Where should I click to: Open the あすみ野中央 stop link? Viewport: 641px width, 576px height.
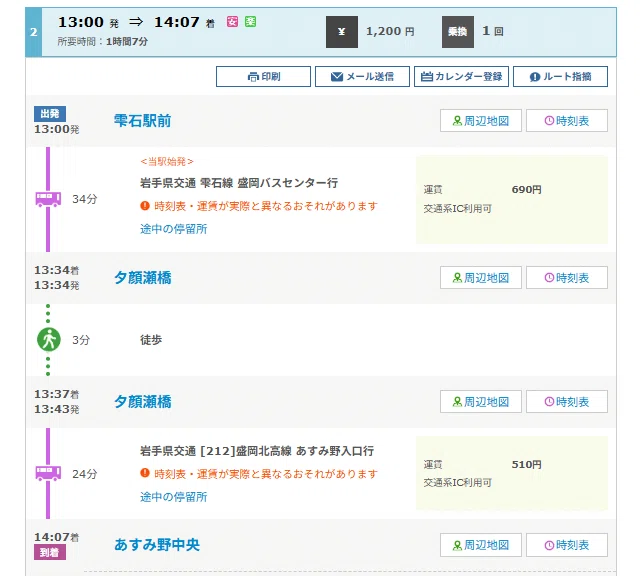point(157,545)
